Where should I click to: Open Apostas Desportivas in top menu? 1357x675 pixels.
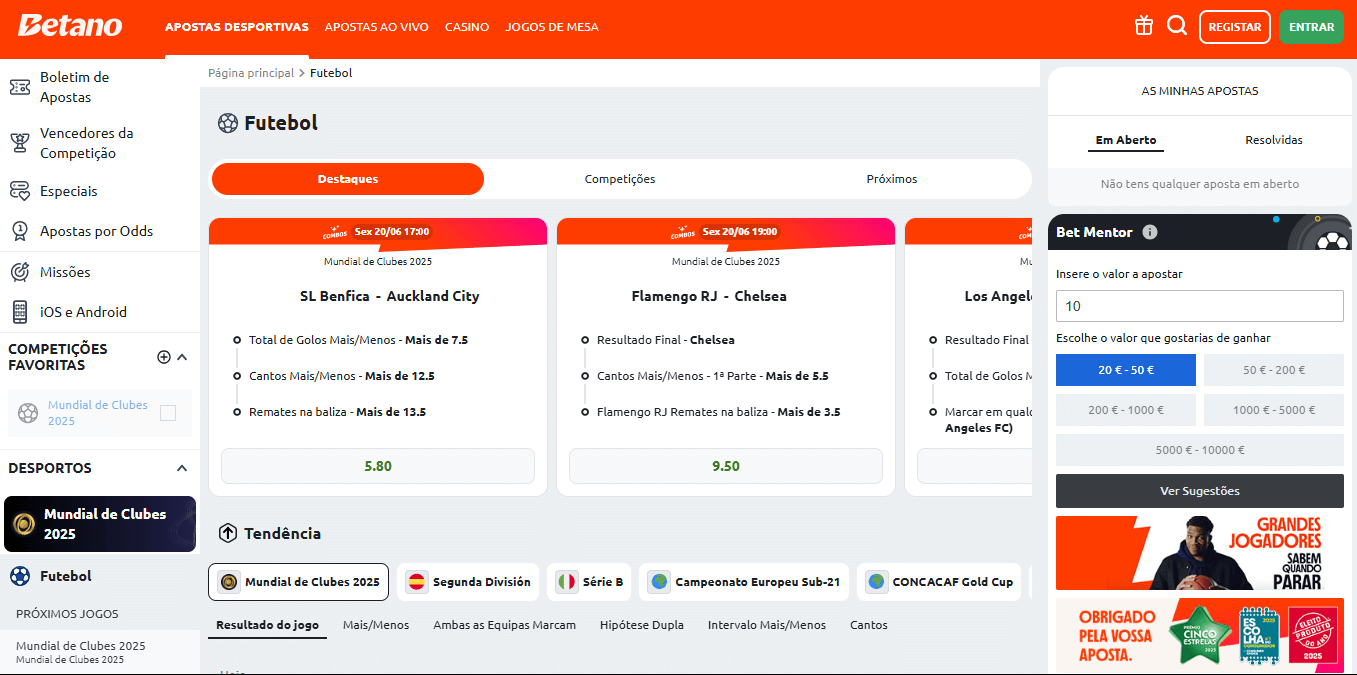[237, 27]
